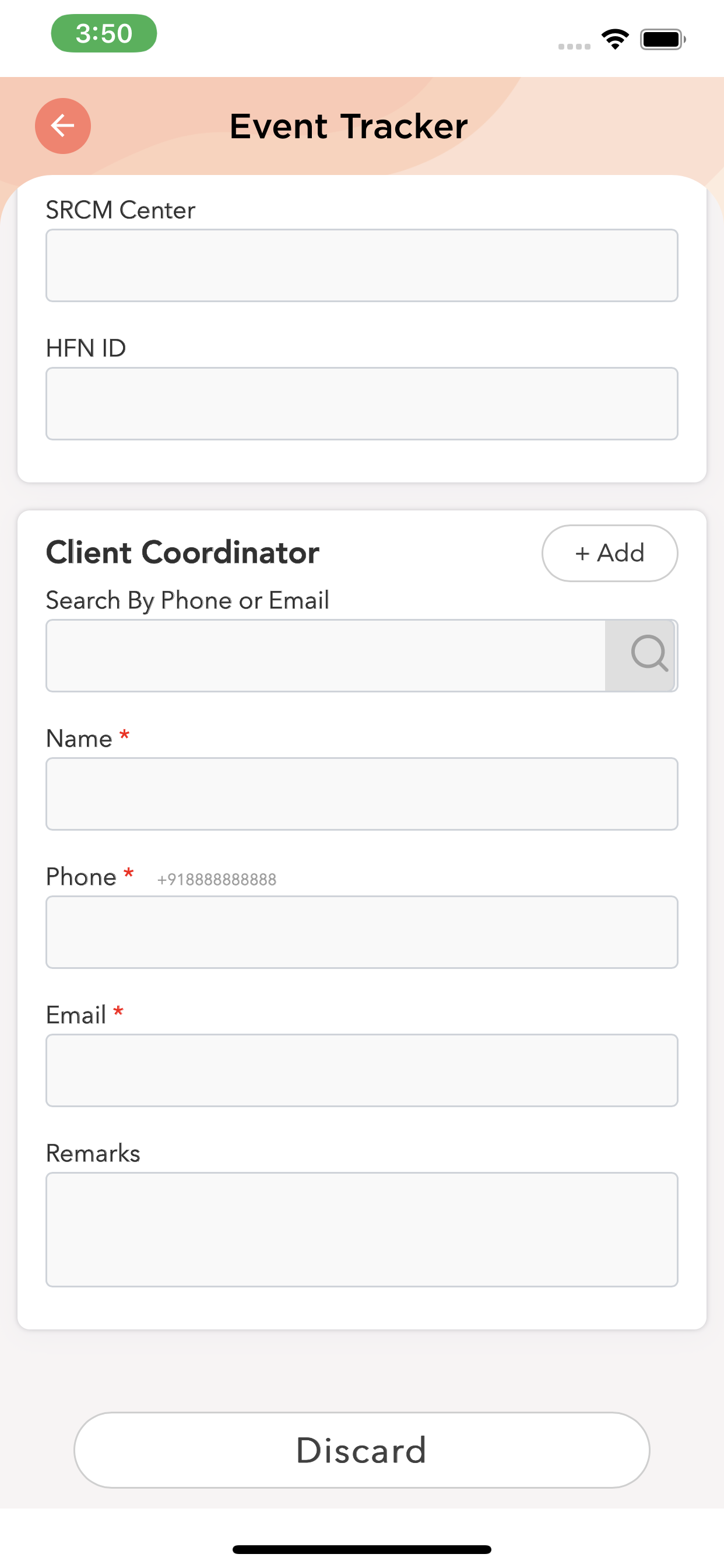Tap the battery indicator icon

pyautogui.click(x=662, y=40)
